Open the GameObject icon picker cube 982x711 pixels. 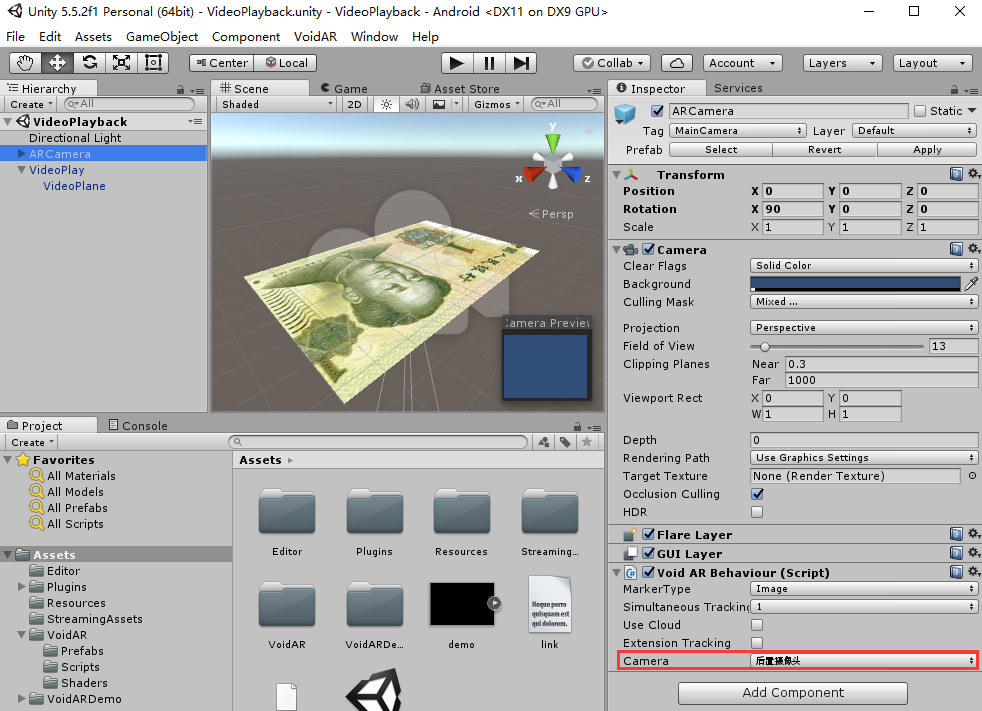coord(625,113)
